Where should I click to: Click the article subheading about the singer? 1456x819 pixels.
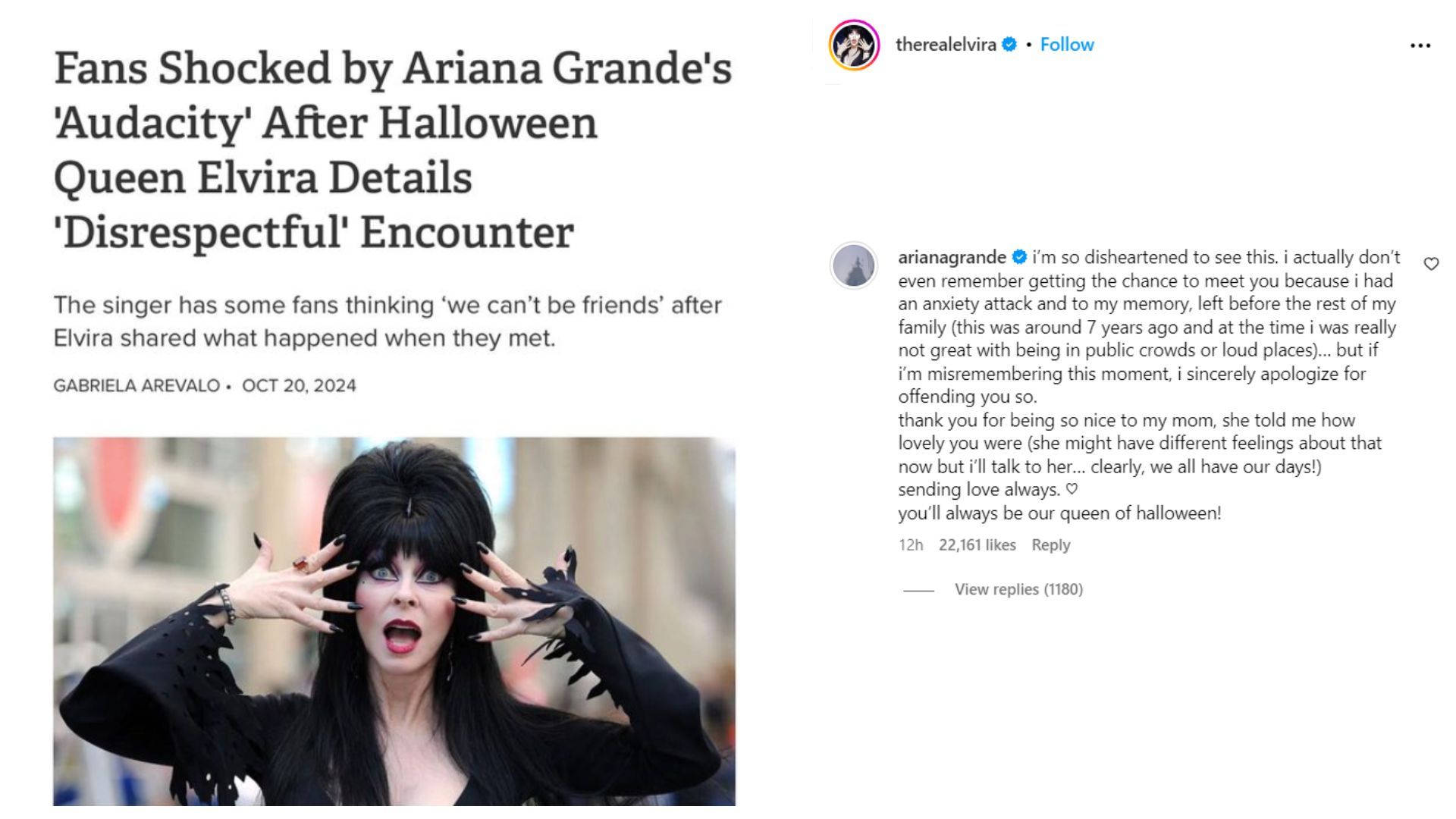point(388,322)
